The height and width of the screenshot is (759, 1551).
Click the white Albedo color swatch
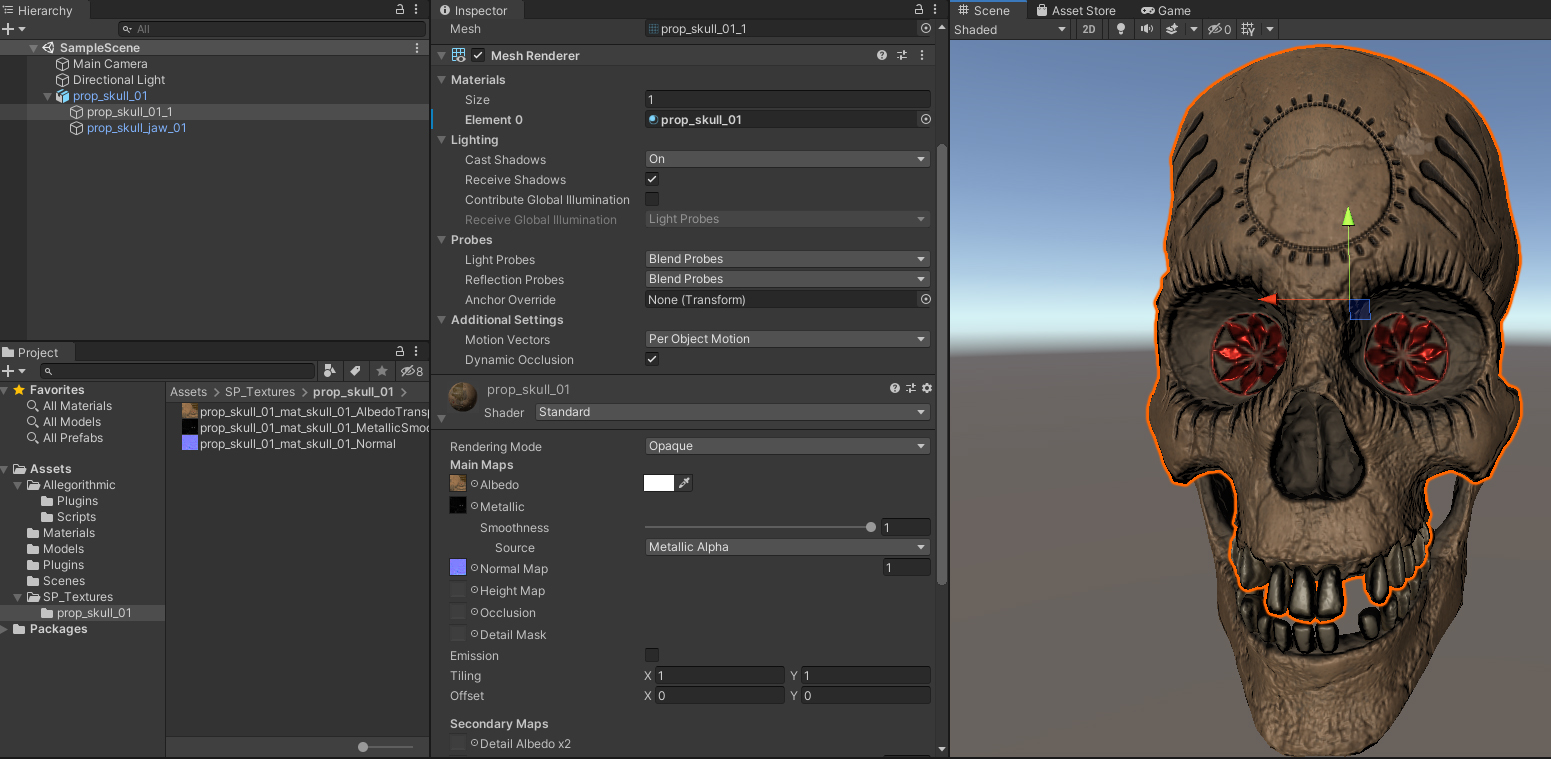click(658, 484)
